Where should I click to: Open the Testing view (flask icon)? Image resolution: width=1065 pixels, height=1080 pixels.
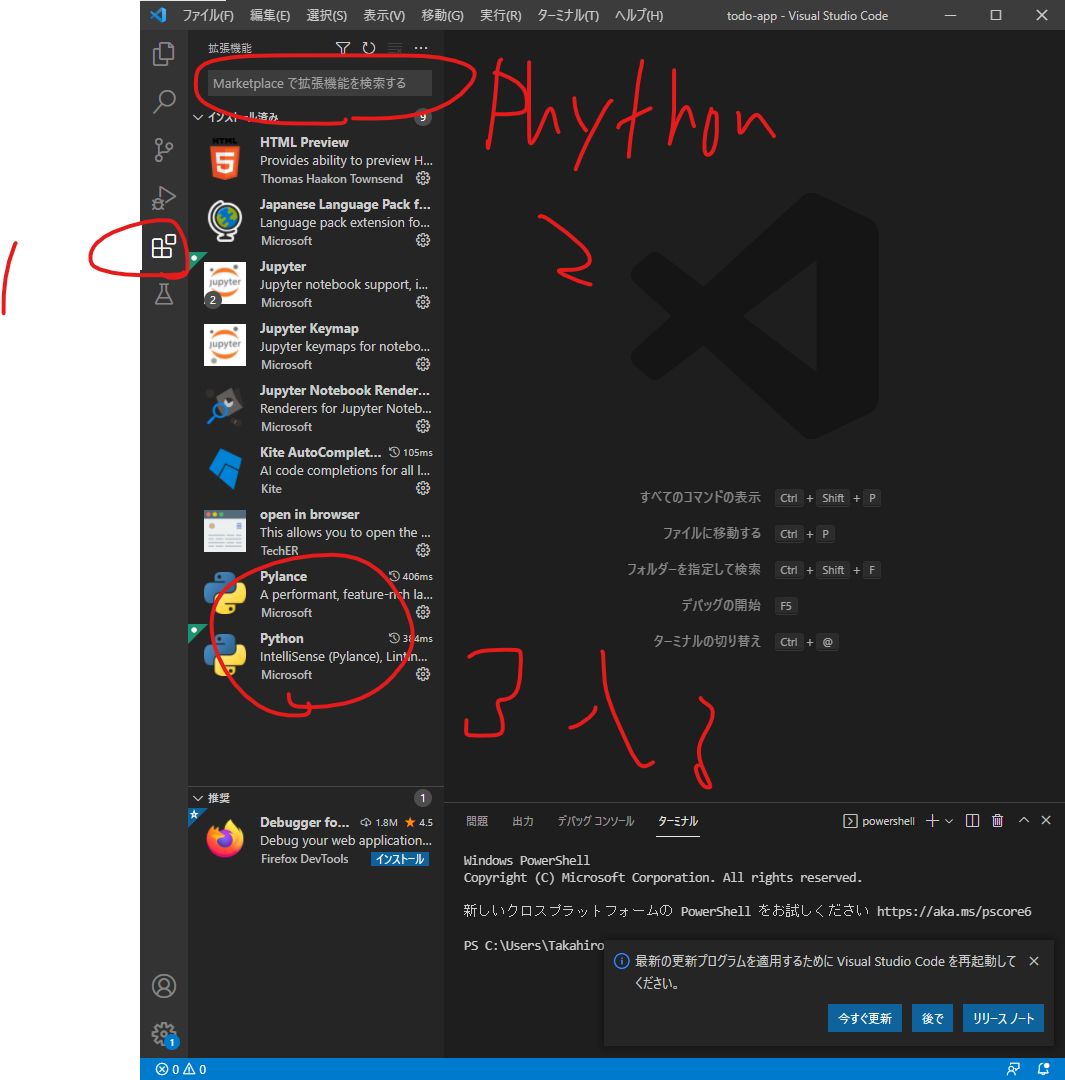tap(163, 293)
